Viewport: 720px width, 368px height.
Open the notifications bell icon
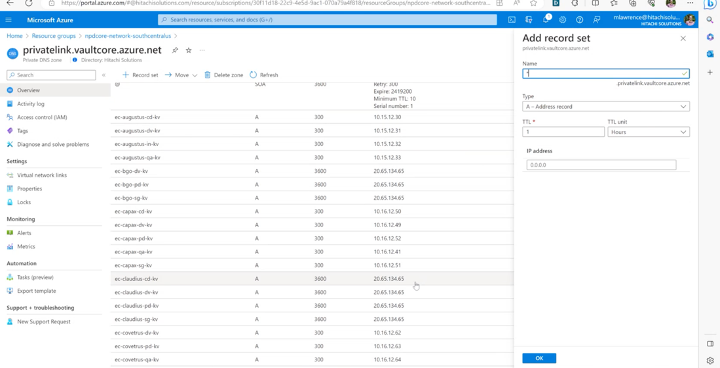(x=546, y=19)
